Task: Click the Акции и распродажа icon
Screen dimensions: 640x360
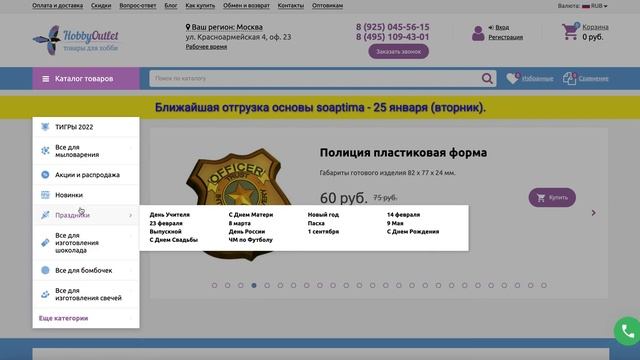Action: click(x=45, y=175)
